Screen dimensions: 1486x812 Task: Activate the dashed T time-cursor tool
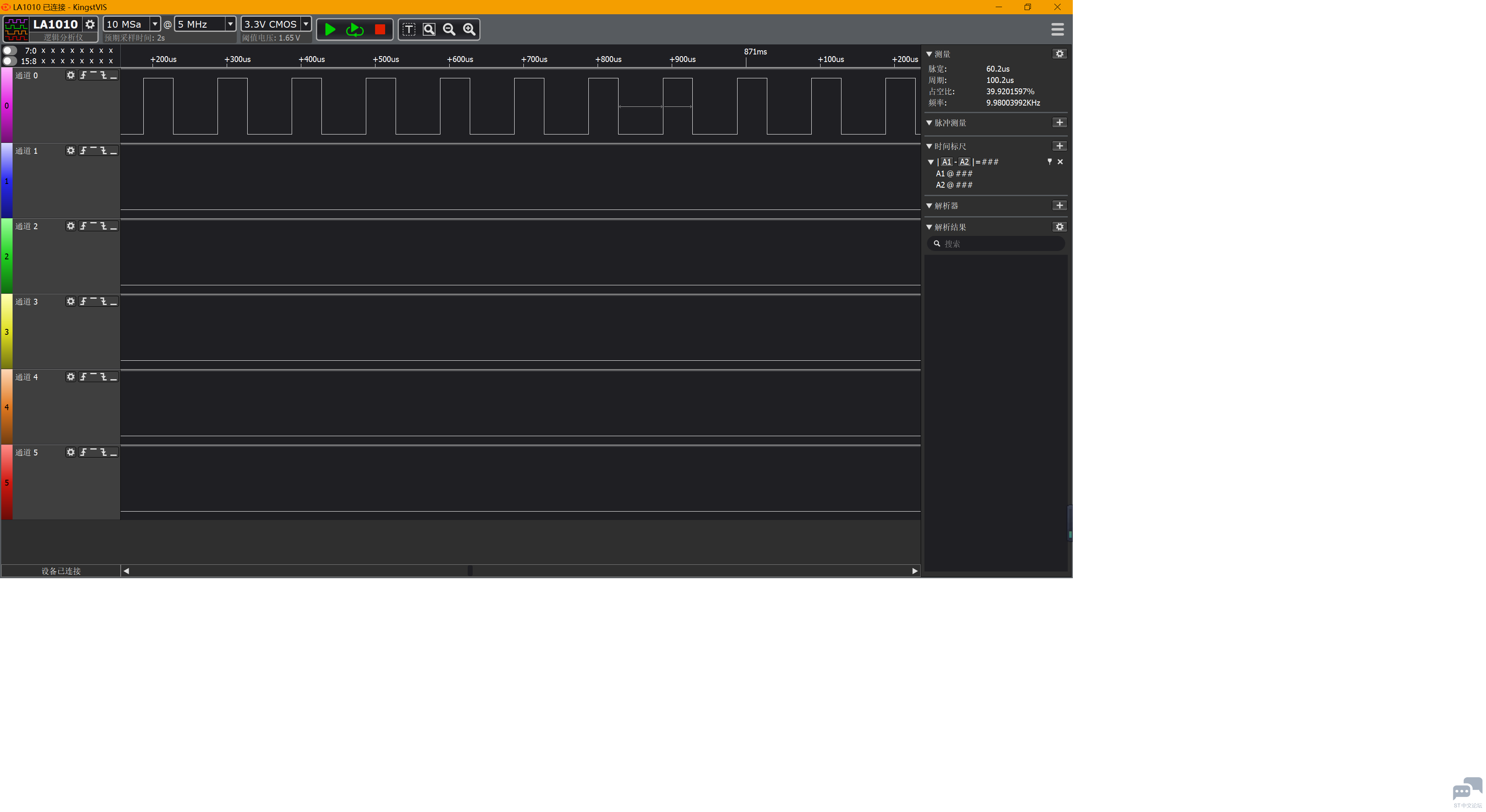409,29
